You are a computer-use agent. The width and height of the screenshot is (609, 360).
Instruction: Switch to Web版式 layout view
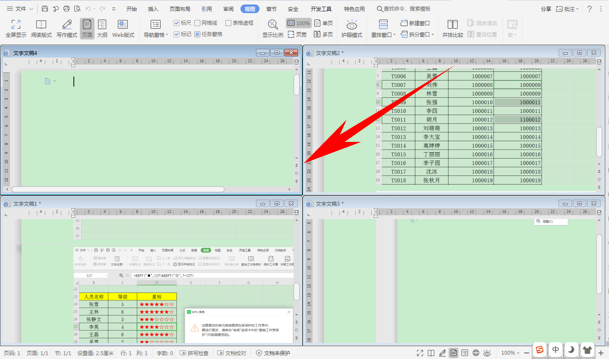pos(123,29)
